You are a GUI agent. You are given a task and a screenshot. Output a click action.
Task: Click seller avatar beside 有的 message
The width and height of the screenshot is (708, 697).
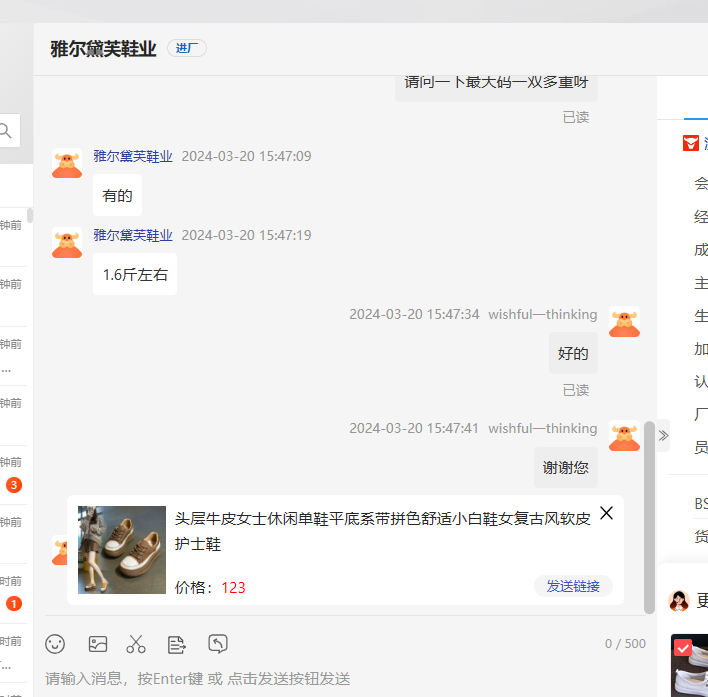(x=67, y=163)
